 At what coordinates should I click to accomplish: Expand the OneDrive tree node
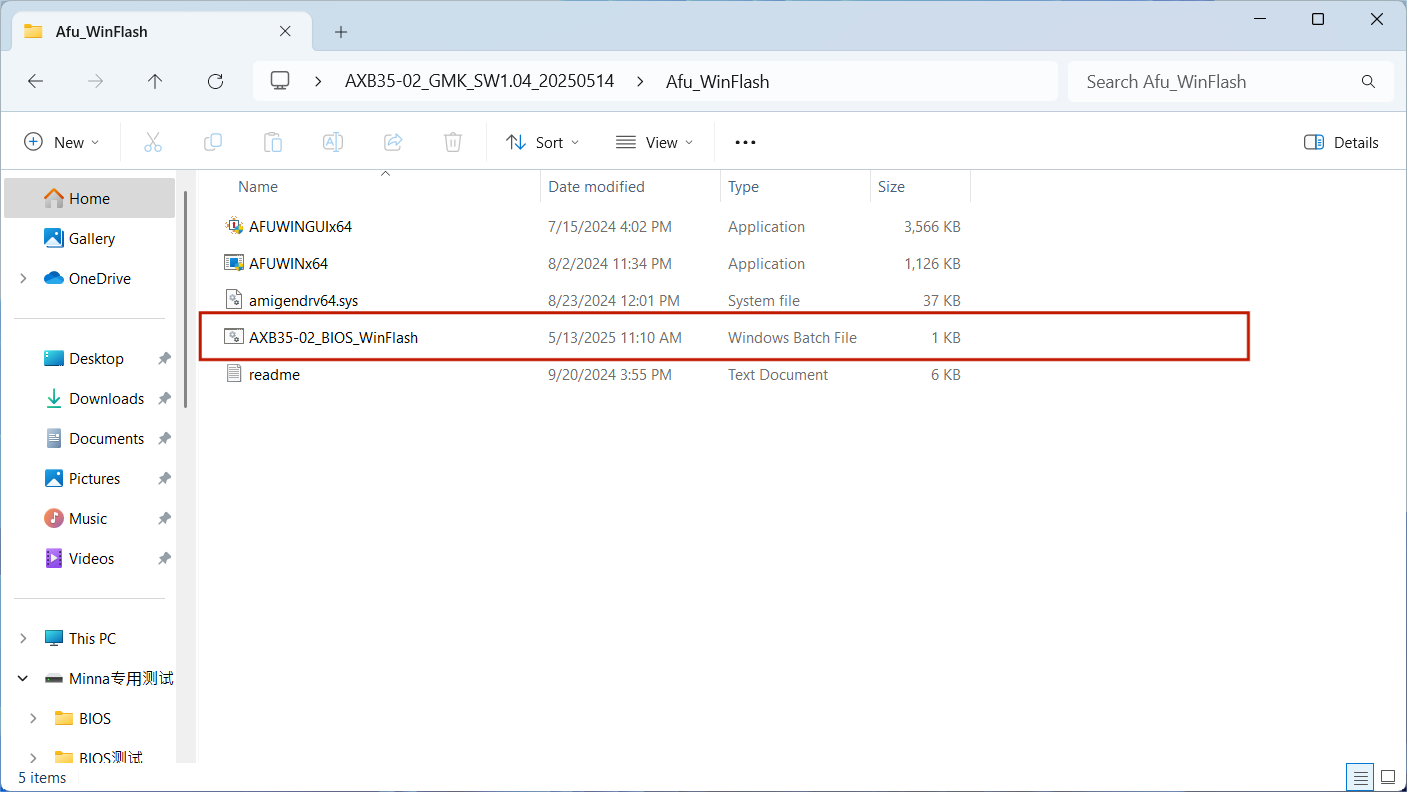pos(23,279)
